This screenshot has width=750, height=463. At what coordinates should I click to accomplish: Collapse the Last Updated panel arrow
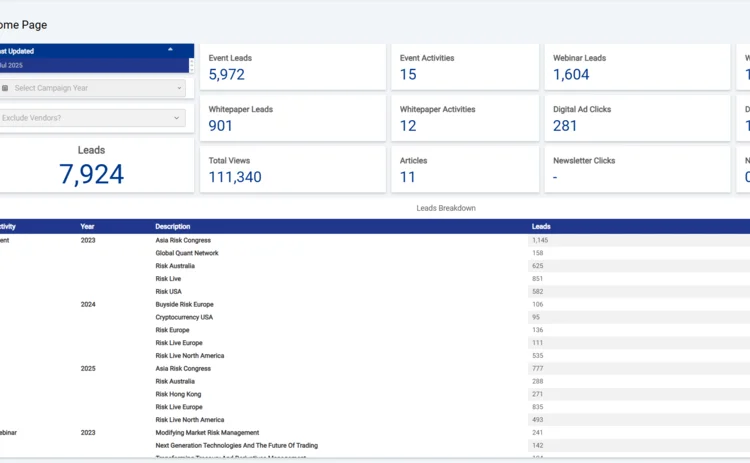tap(170, 49)
